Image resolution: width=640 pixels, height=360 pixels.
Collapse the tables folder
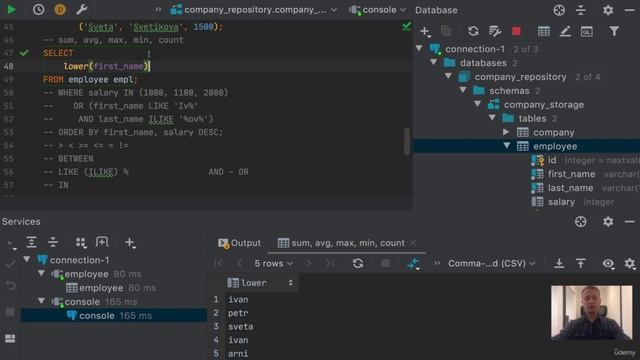(x=493, y=118)
